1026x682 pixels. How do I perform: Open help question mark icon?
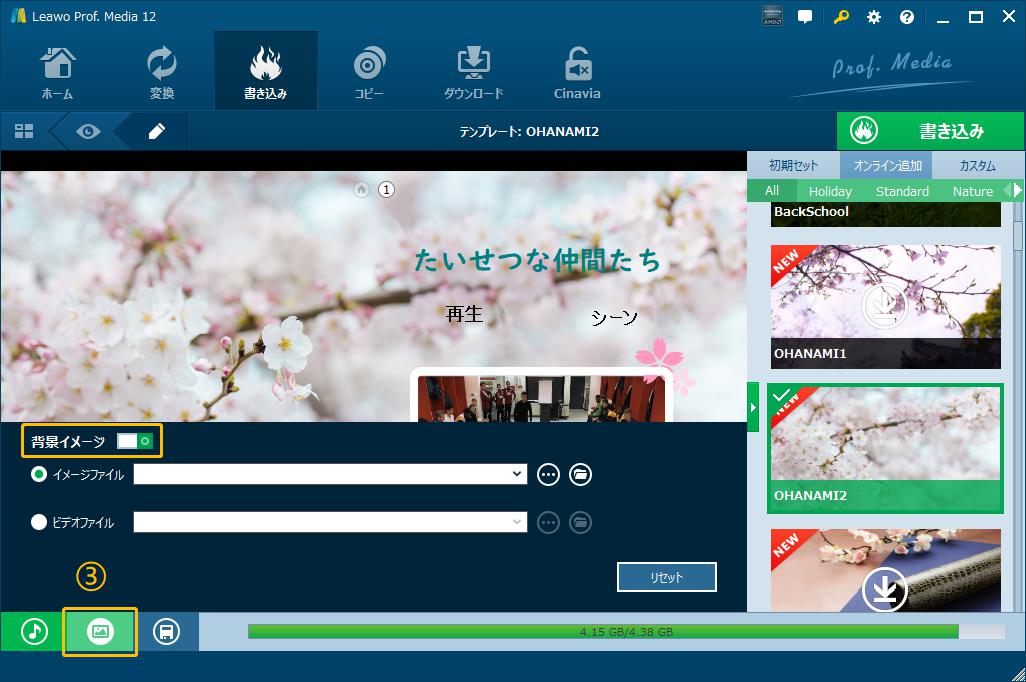[x=907, y=17]
